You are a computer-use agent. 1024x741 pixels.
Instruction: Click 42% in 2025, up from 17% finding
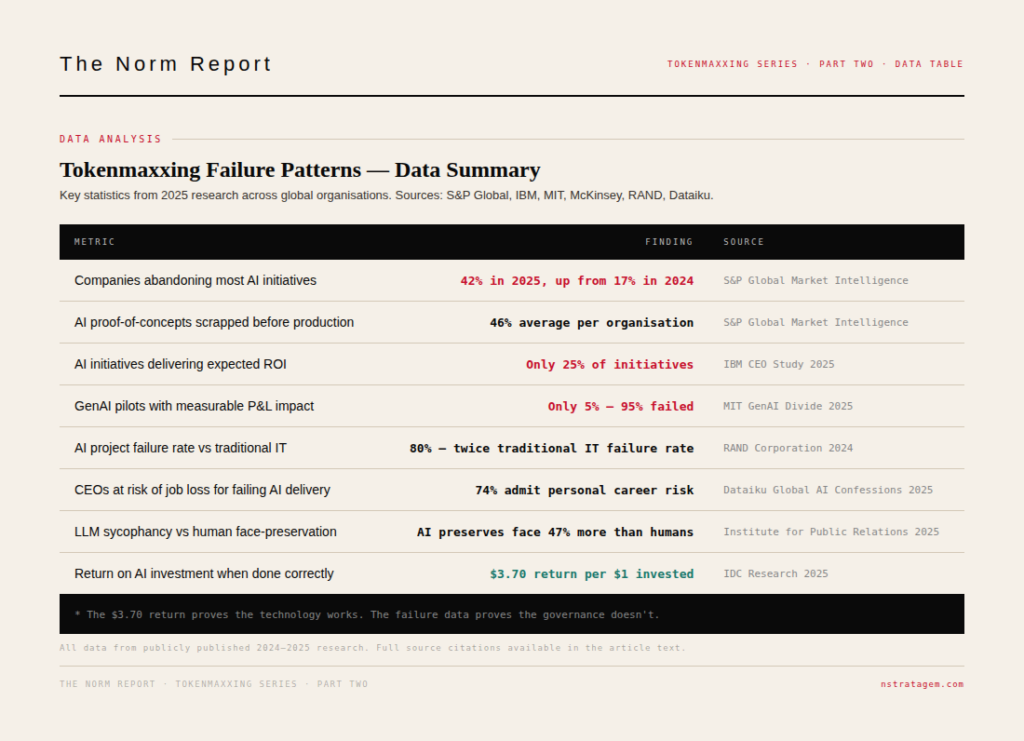(577, 281)
